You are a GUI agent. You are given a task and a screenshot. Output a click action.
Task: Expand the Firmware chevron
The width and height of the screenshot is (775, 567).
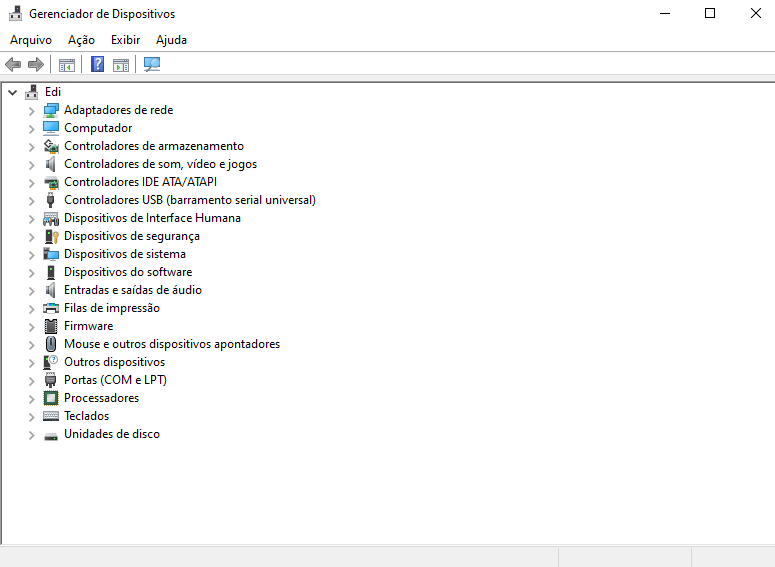[32, 327]
